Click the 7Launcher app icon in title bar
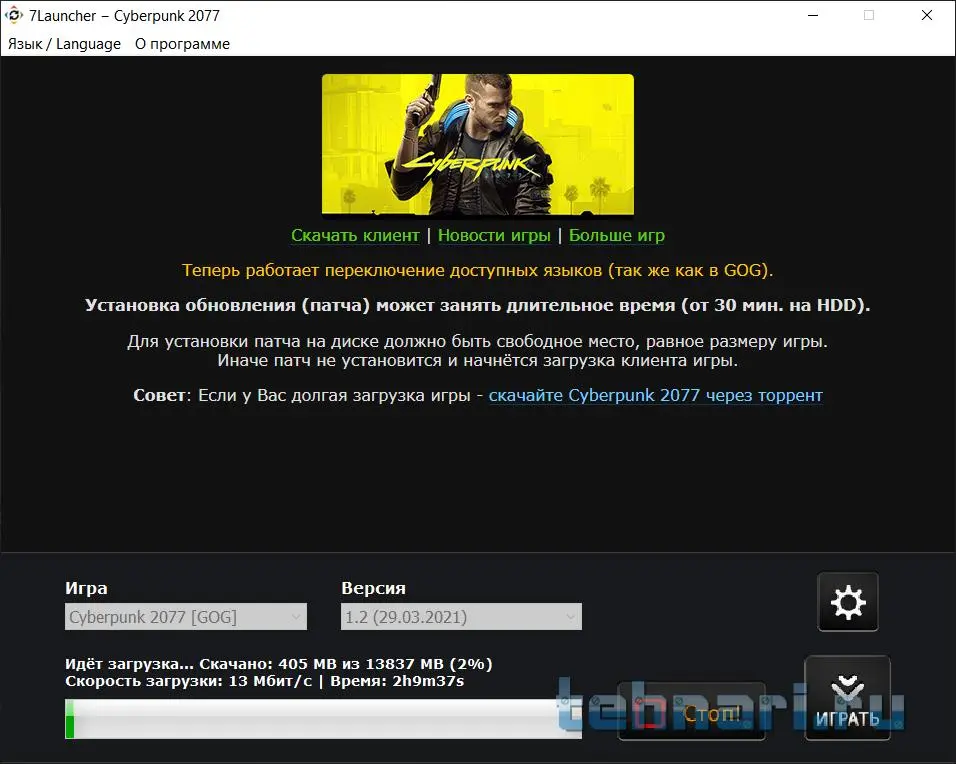This screenshot has width=956, height=764. point(13,15)
